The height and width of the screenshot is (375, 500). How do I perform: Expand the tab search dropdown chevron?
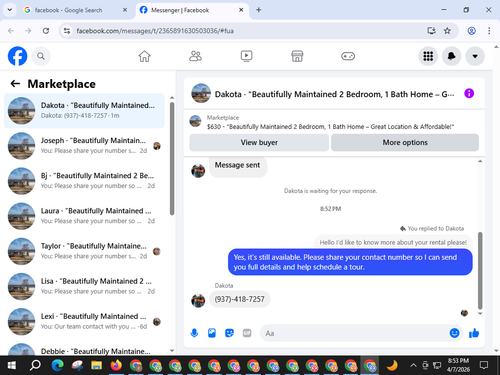pos(10,10)
